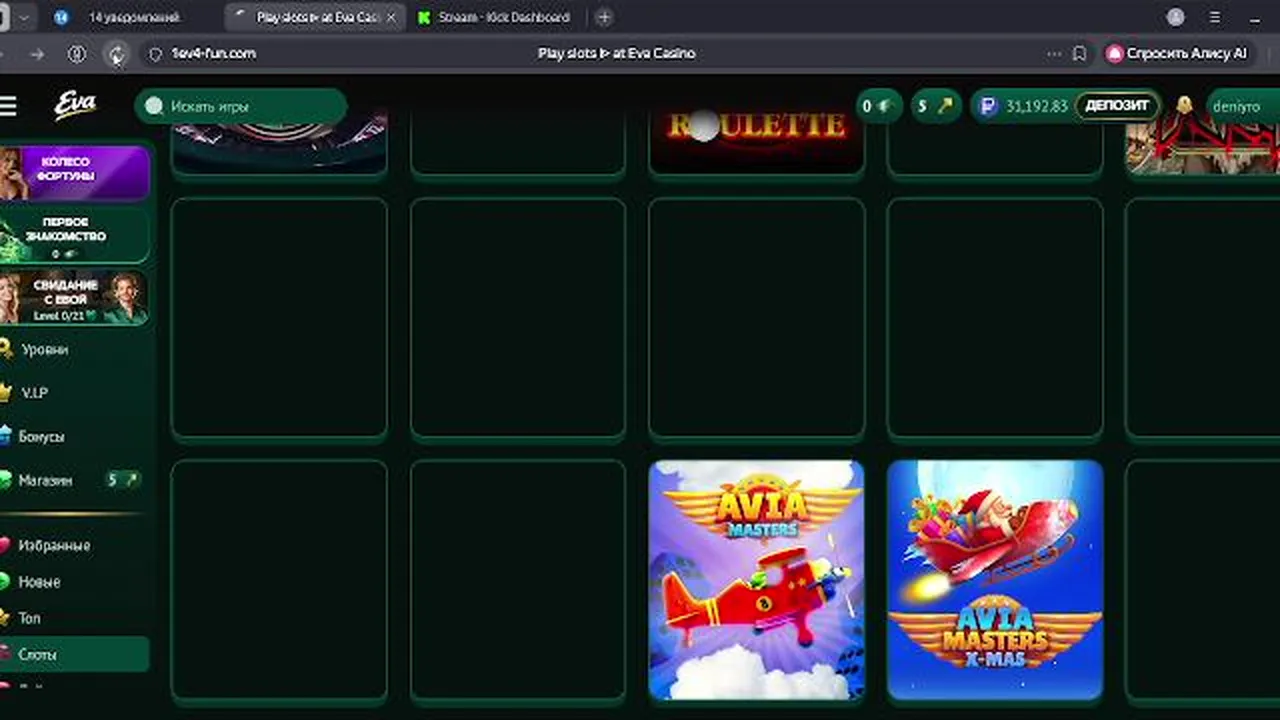This screenshot has height=720, width=1280.
Task: Reload the page with the browser refresh icon
Action: [116, 54]
